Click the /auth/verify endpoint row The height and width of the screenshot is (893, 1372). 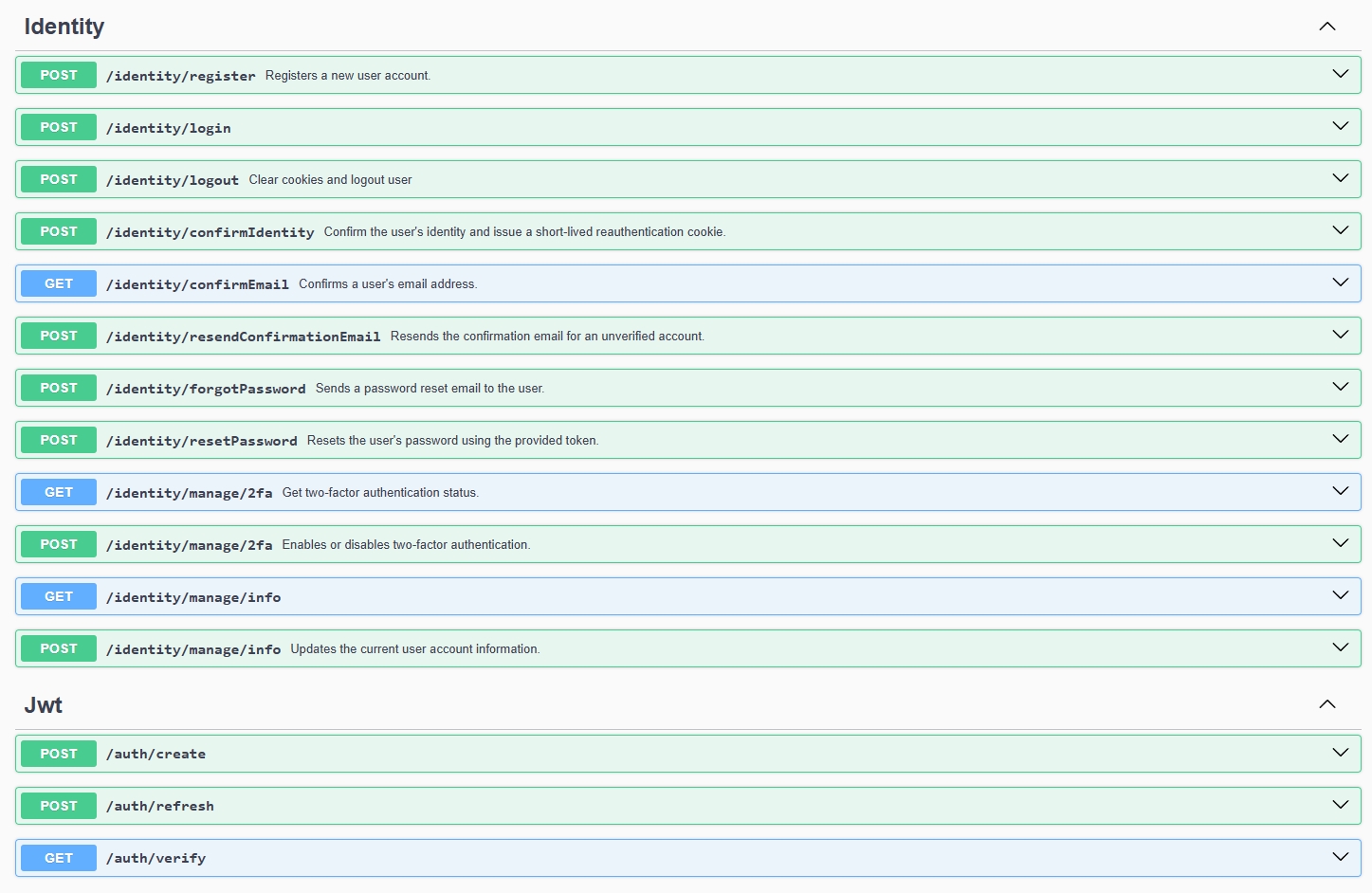click(664, 857)
